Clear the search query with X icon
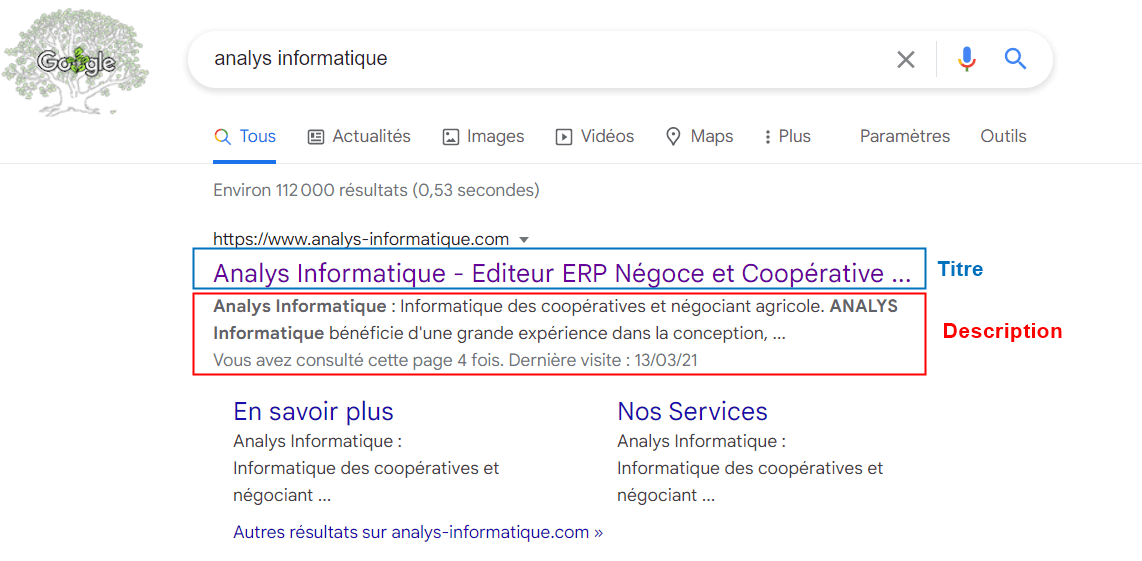This screenshot has height=561, width=1142. (x=906, y=60)
